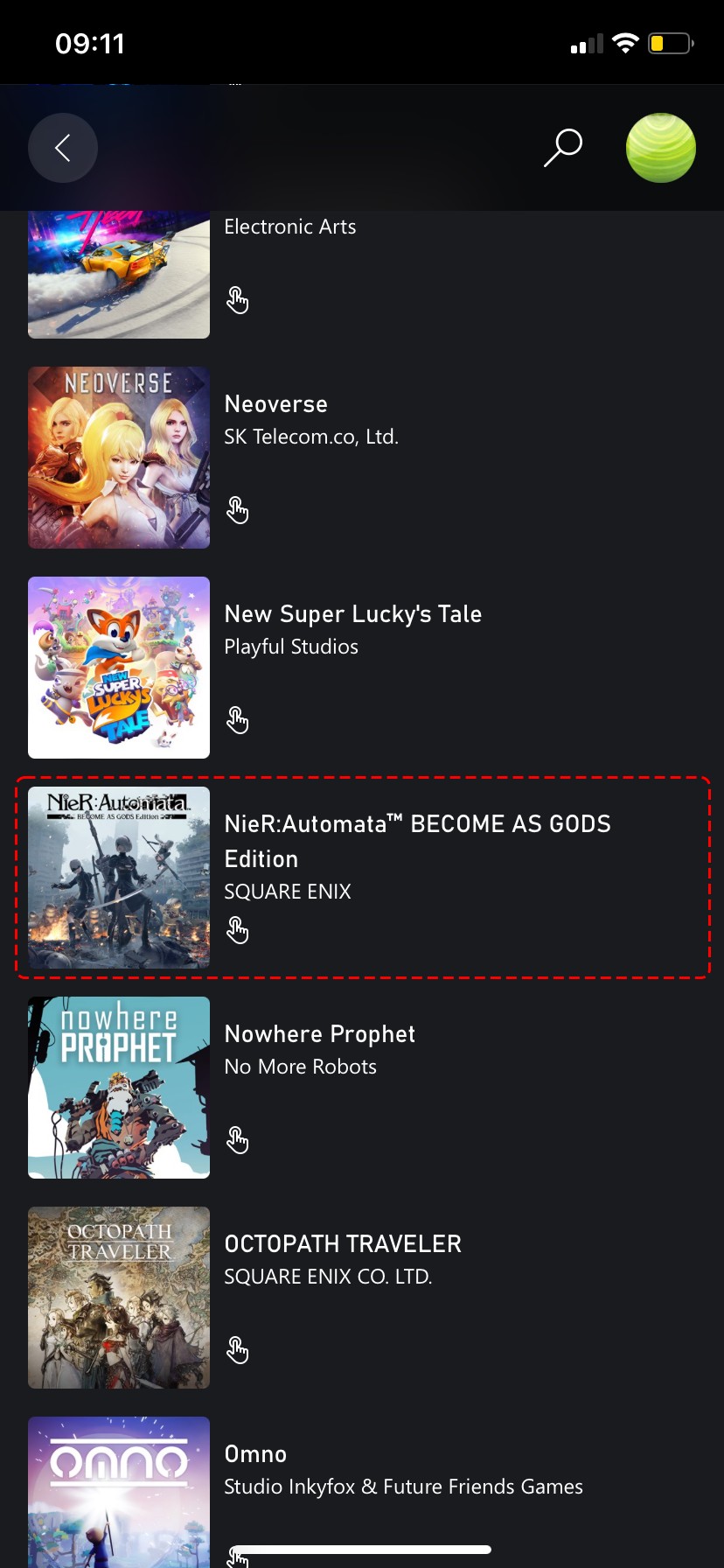The height and width of the screenshot is (1568, 724).
Task: Tap touch-control icon under Nowhere Prophet
Action: coord(237,1140)
